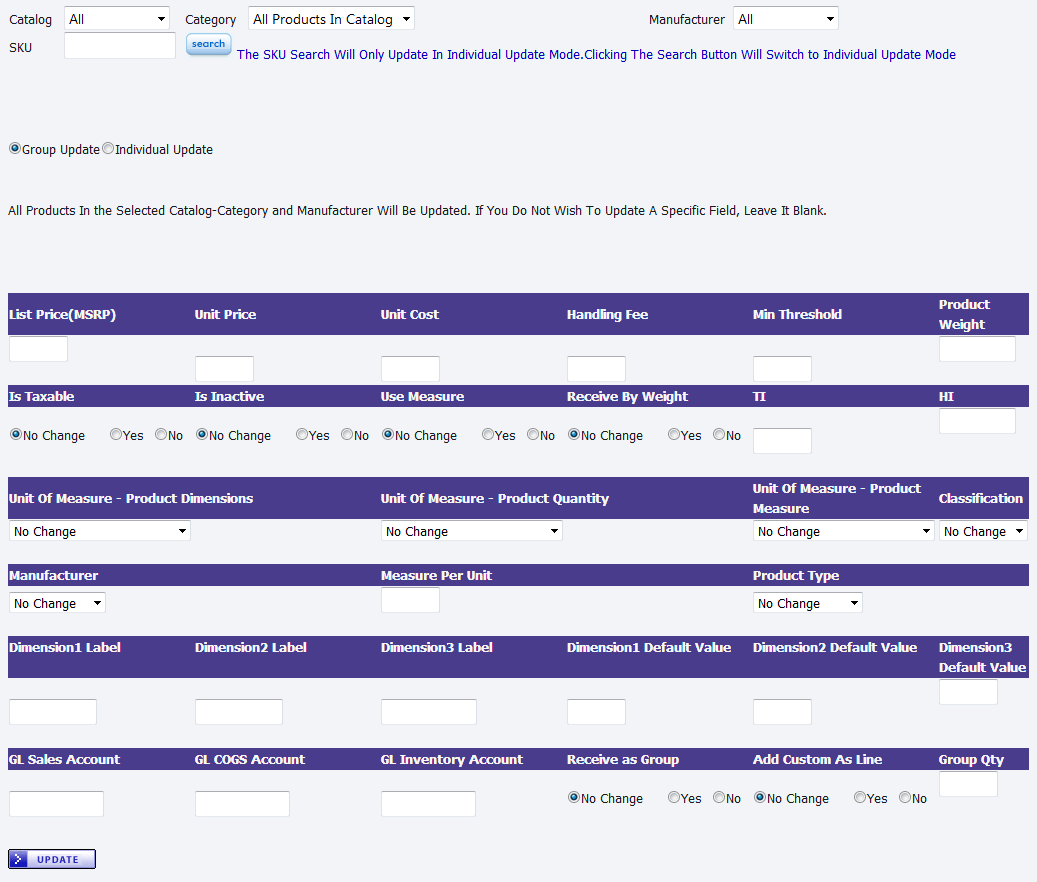Open the Category dropdown

pyautogui.click(x=330, y=19)
